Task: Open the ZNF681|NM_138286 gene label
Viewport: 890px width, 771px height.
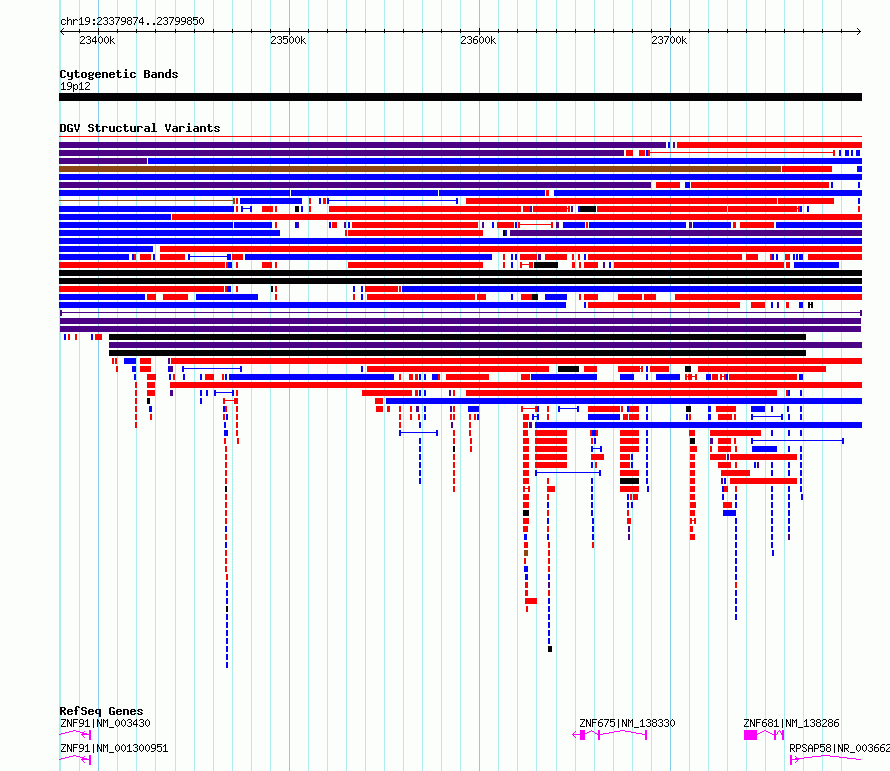Action: (x=791, y=723)
